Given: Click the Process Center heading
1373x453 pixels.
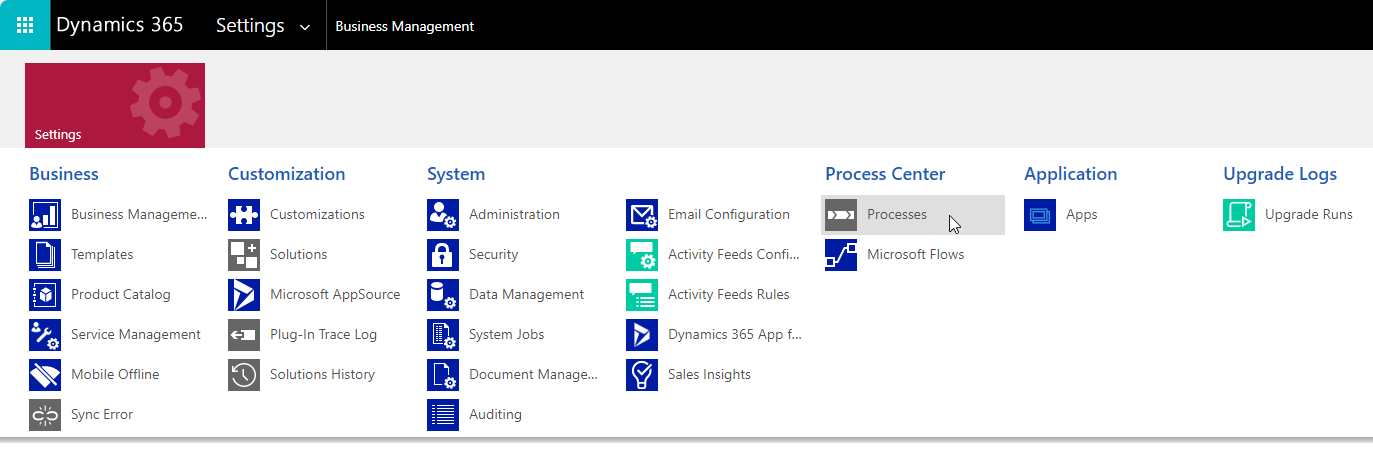Looking at the screenshot, I should coord(885,174).
